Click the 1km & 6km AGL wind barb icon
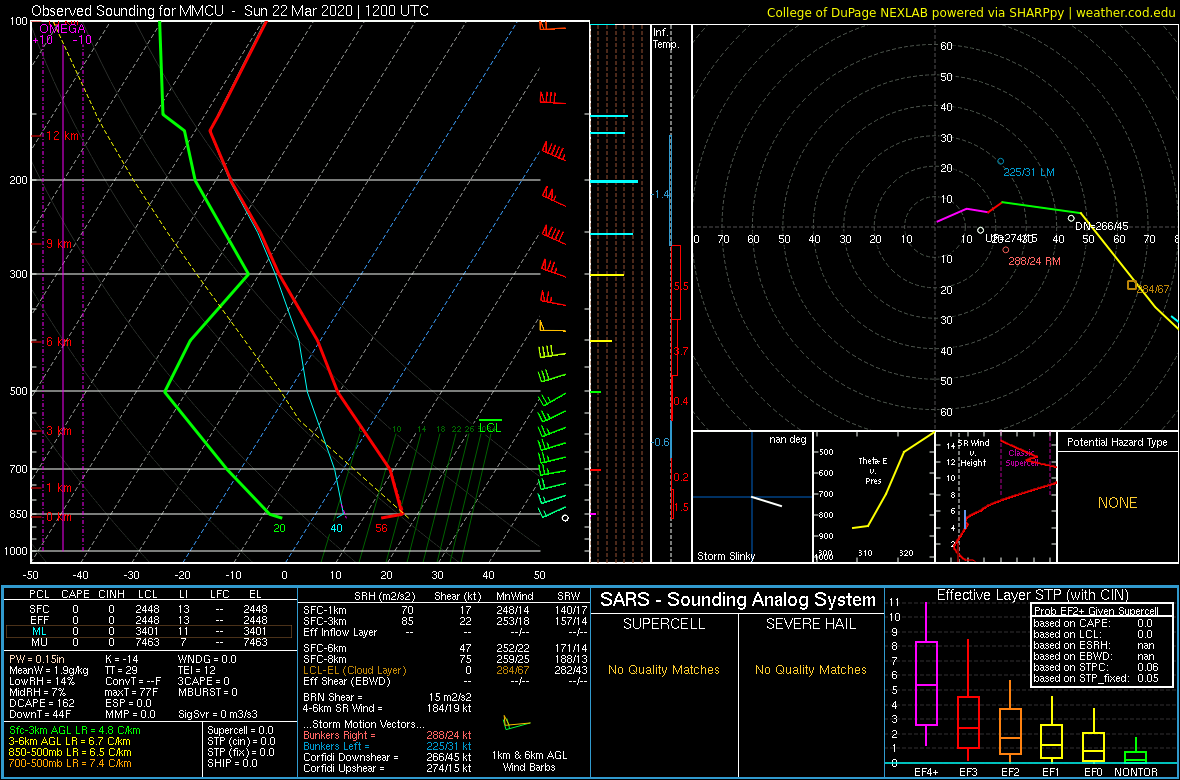 (517, 724)
